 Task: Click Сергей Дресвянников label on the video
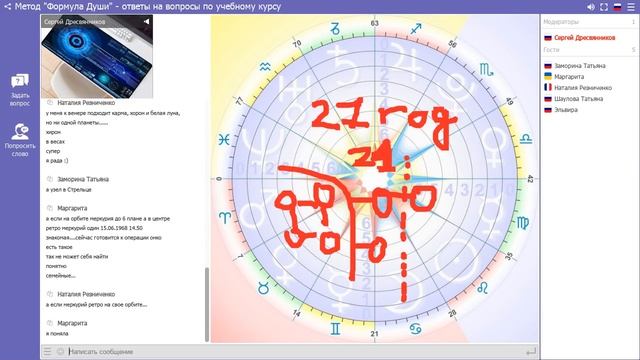pos(75,22)
